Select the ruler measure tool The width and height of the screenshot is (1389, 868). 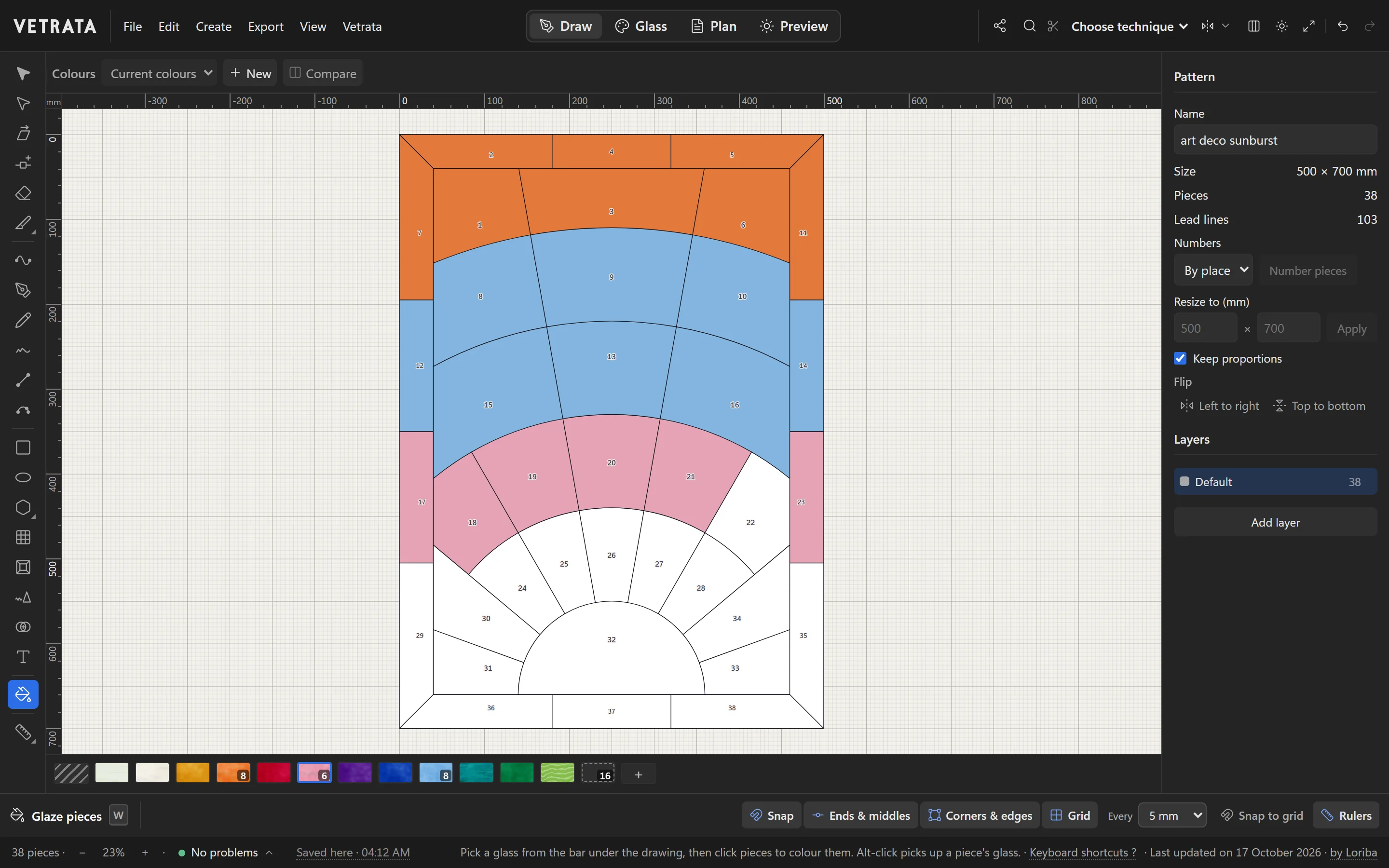click(x=23, y=732)
